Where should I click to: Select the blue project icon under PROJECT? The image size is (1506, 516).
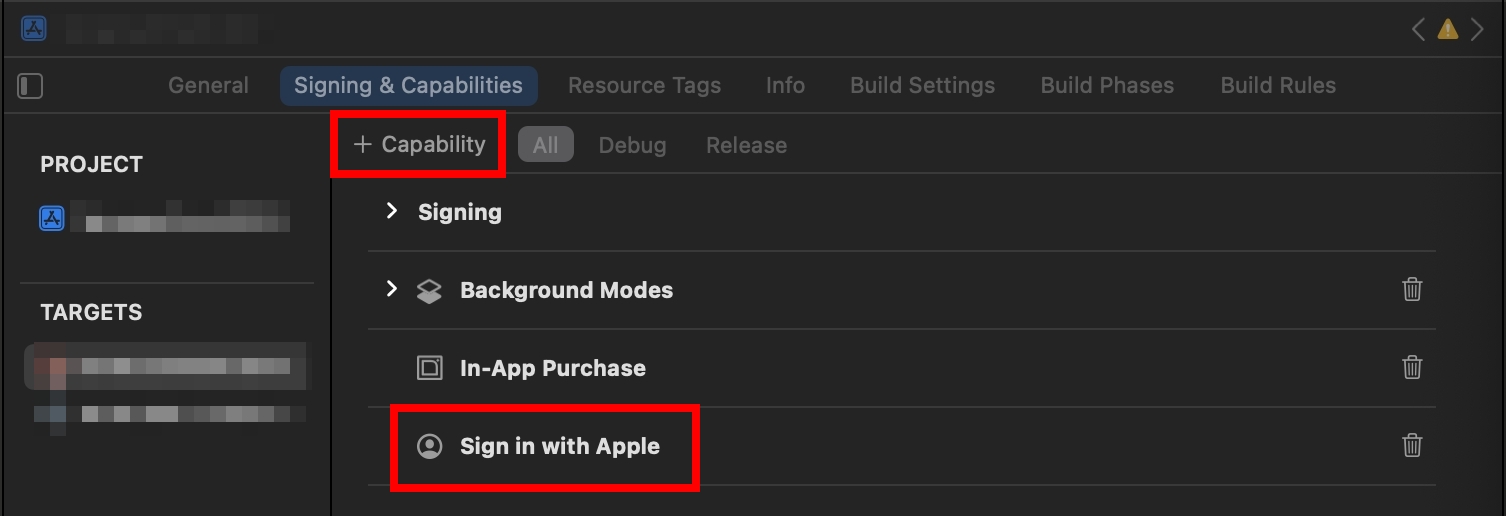click(52, 218)
